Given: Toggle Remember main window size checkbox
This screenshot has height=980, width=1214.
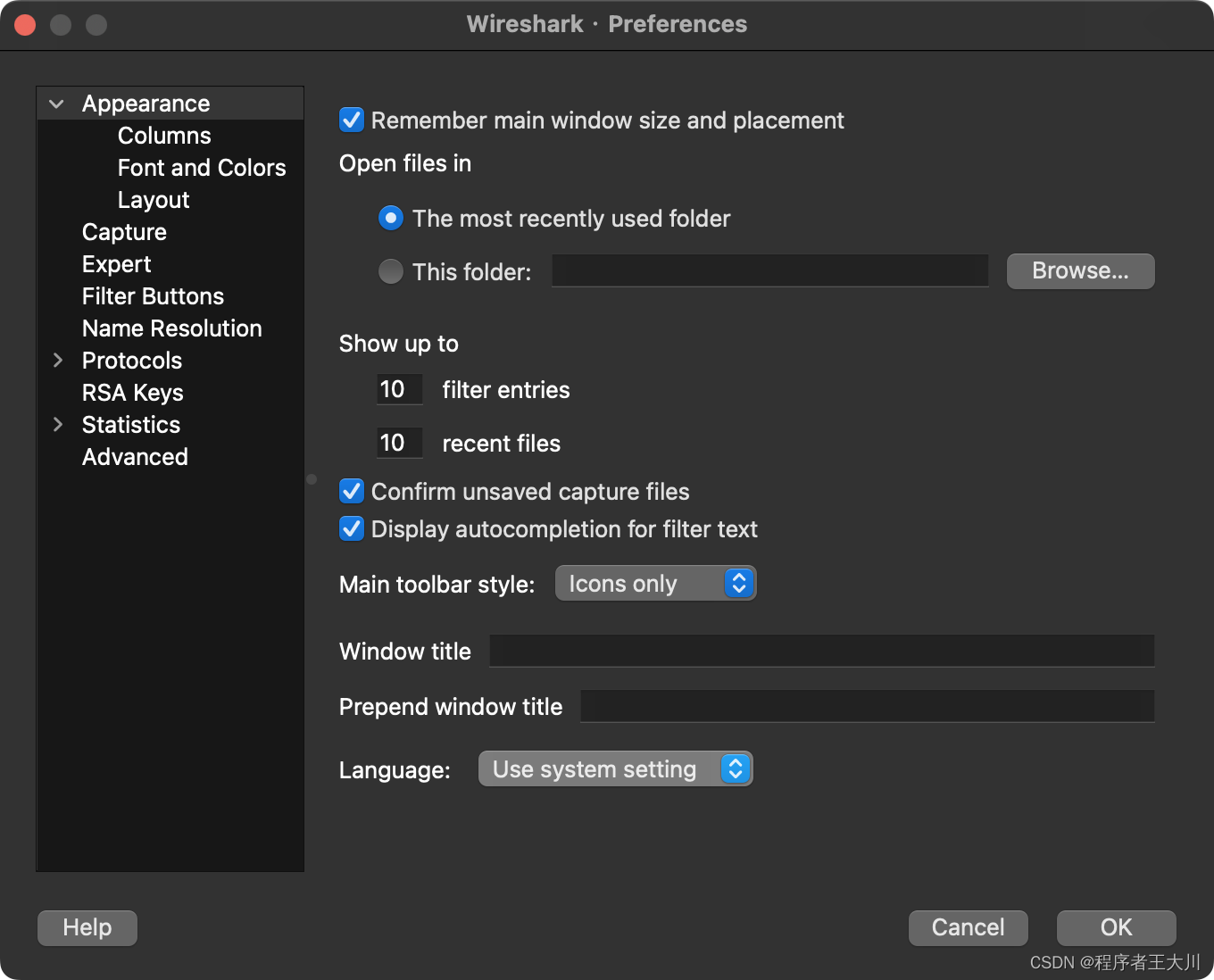Looking at the screenshot, I should 352,120.
